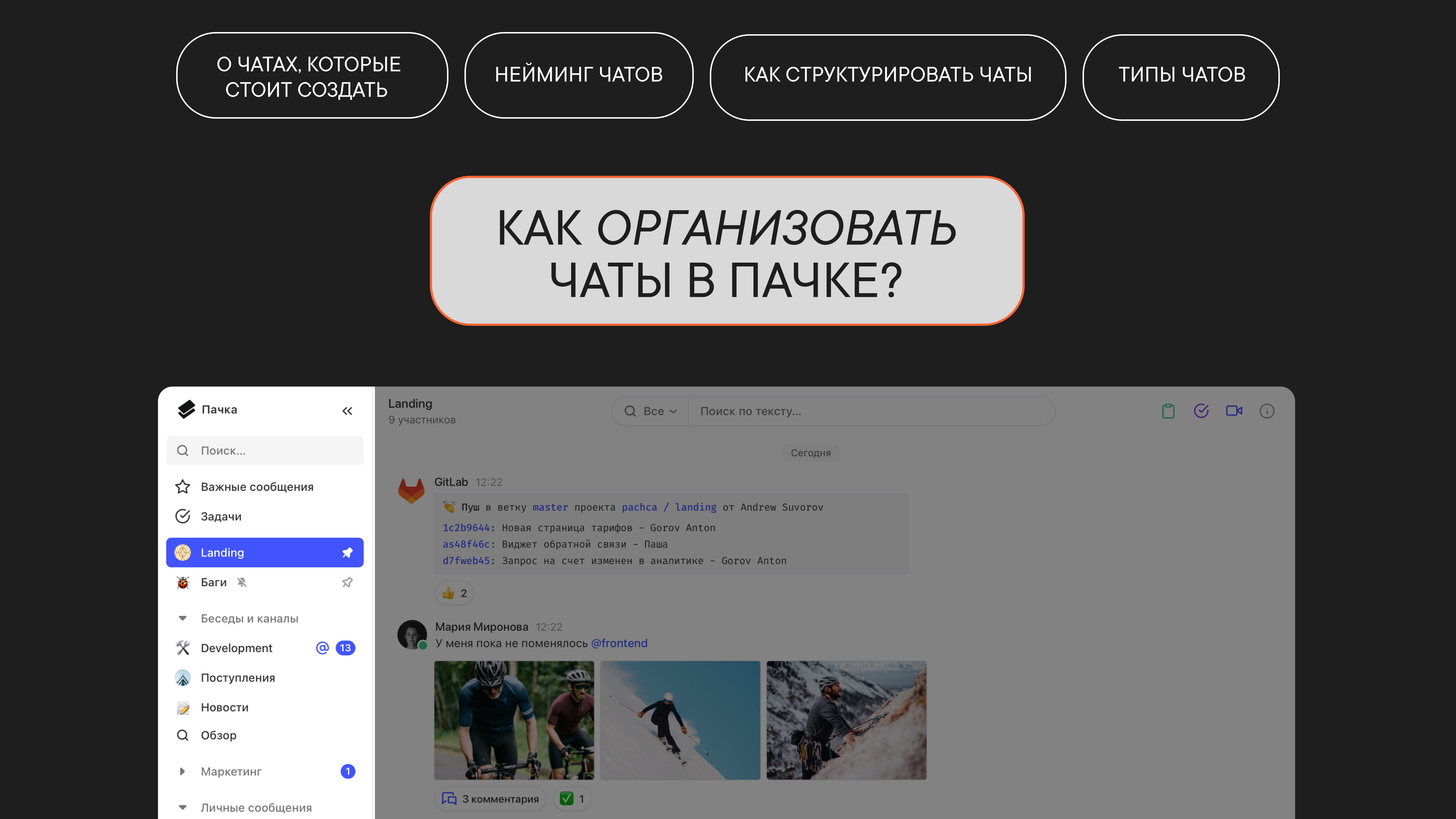Viewport: 1456px width, 819px height.
Task: Open the skier photo thumbnail
Action: pos(680,720)
